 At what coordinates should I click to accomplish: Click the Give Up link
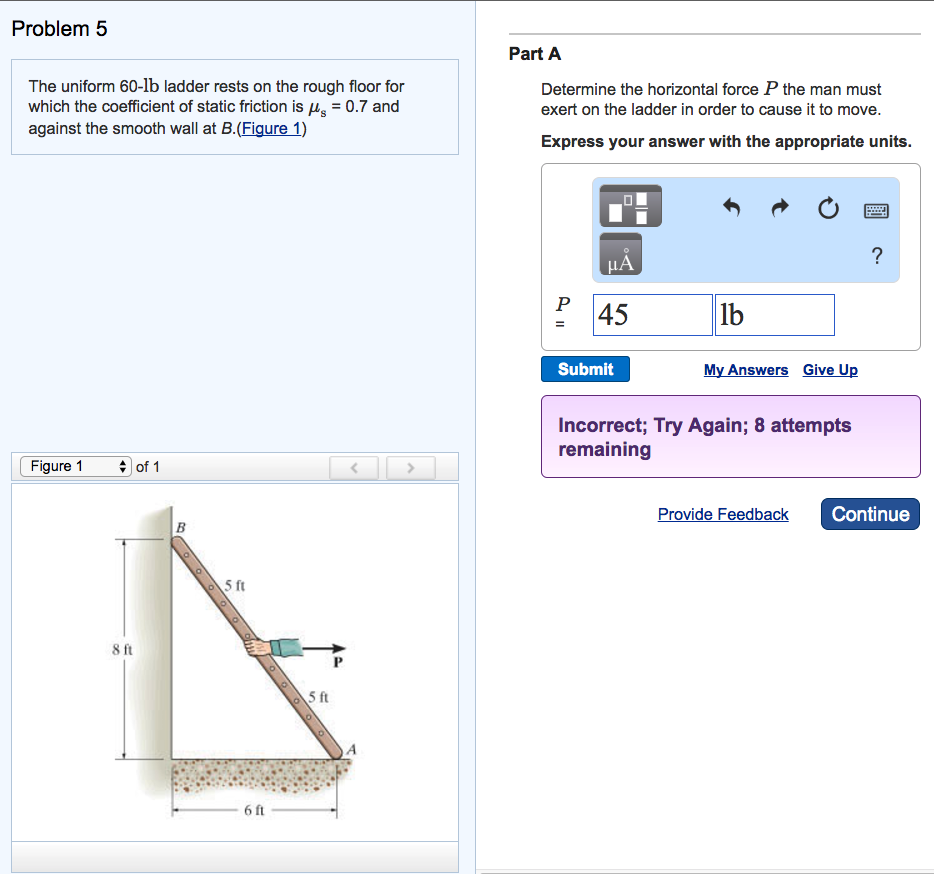830,370
